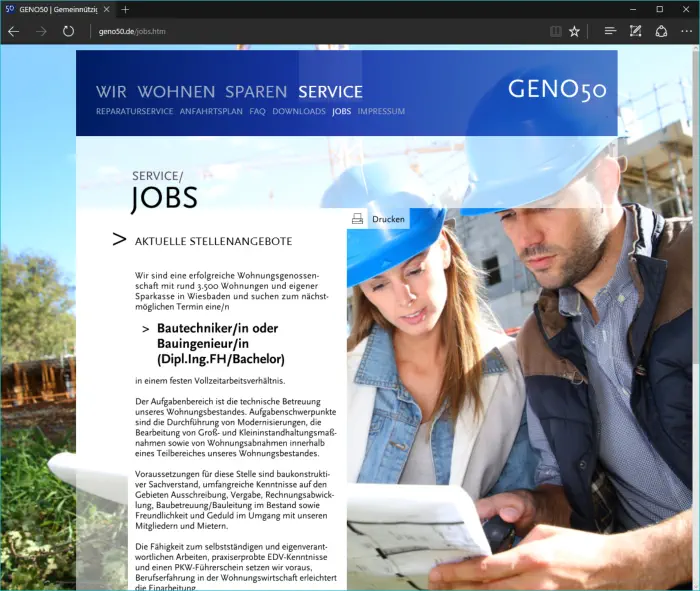Click the Refresh page icon
700x591 pixels.
pos(68,31)
